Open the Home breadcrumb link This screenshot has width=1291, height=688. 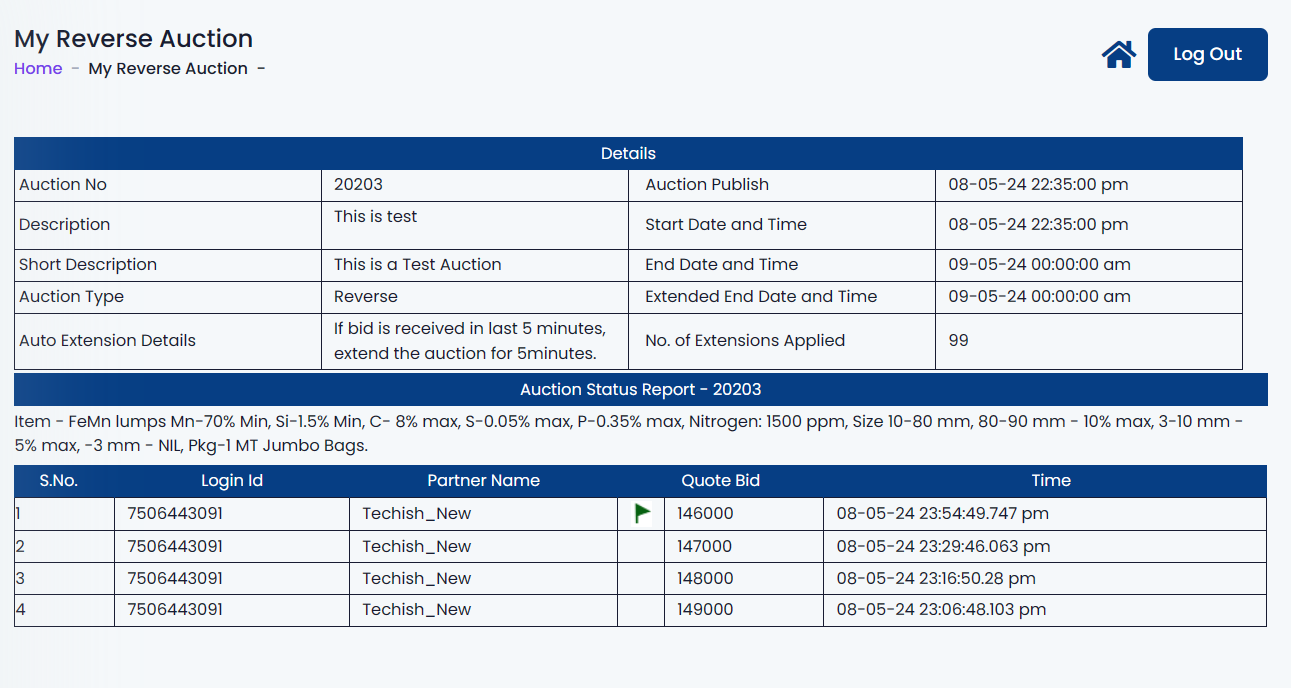(38, 69)
